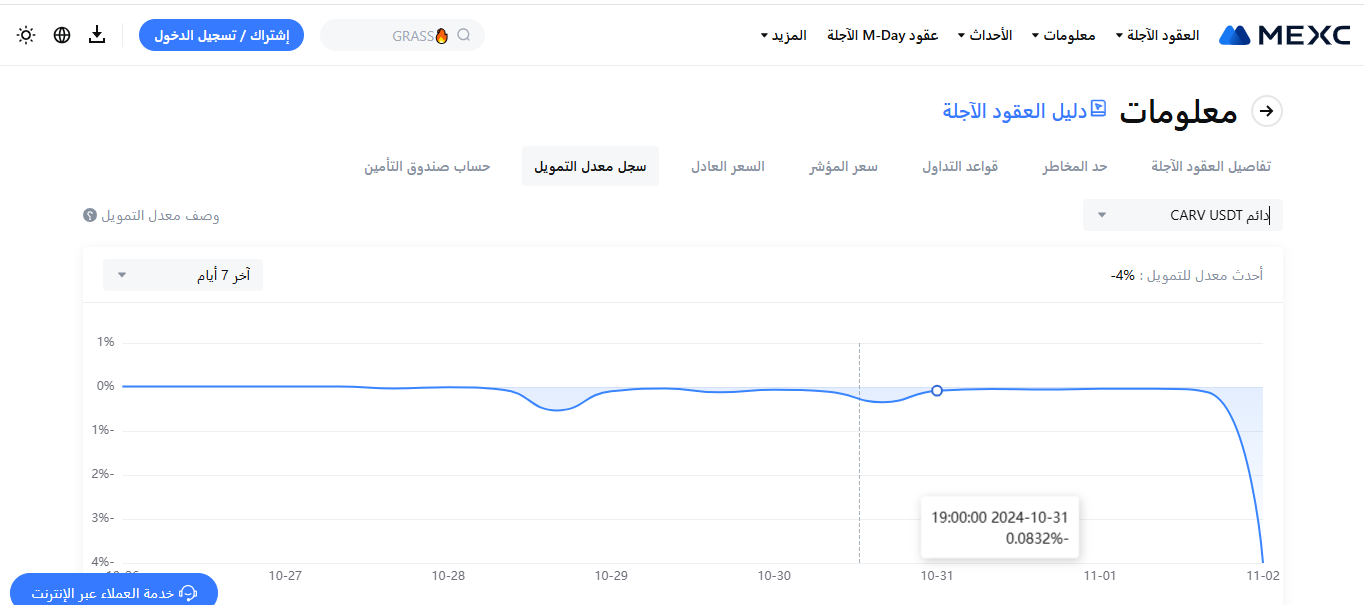Click the search magnifier icon

tap(464, 35)
